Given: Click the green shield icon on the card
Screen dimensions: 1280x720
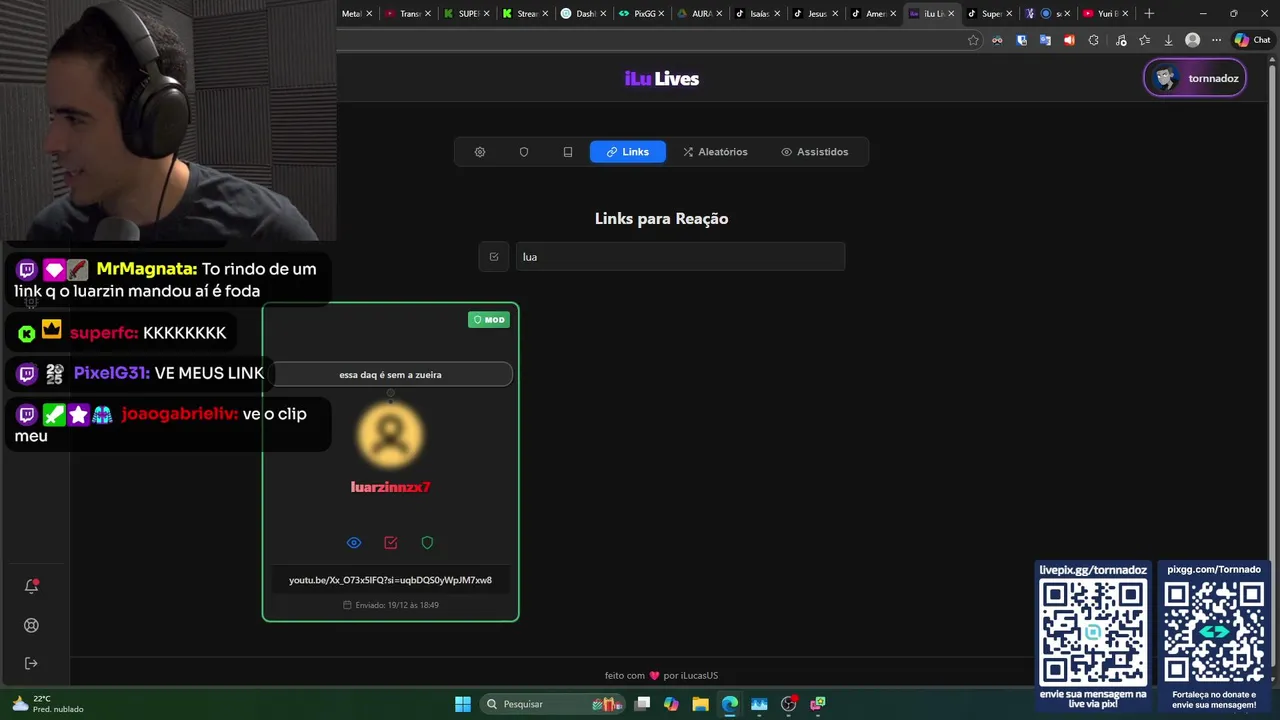Looking at the screenshot, I should 427,543.
